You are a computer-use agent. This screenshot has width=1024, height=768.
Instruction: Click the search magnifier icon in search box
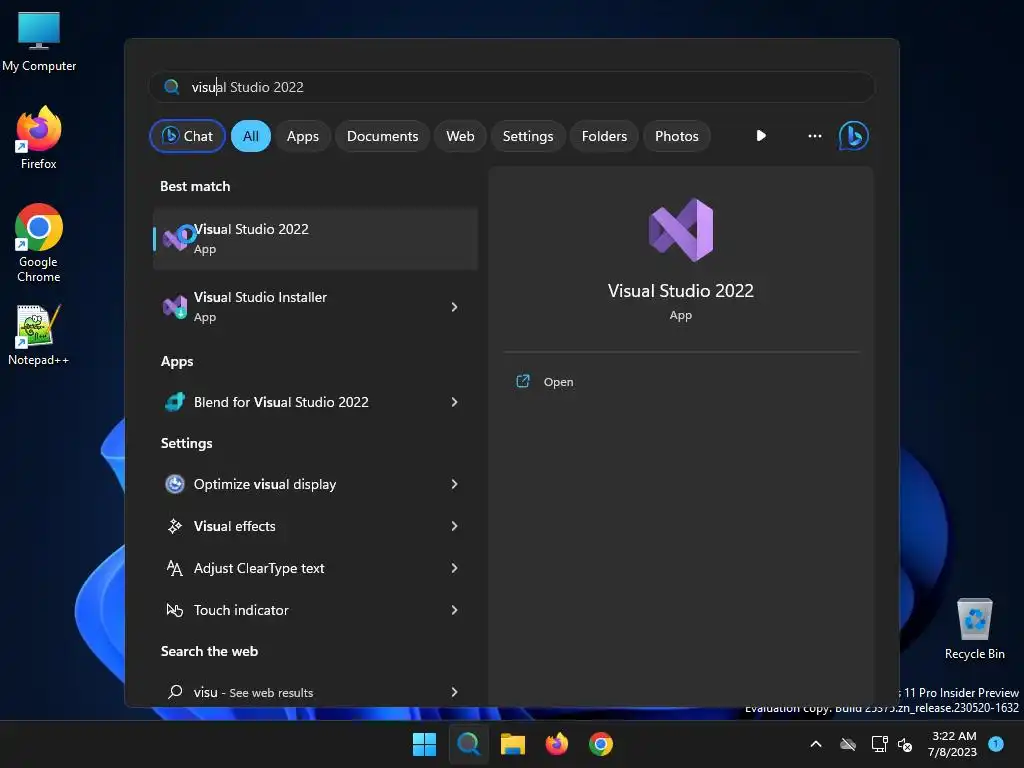point(172,87)
